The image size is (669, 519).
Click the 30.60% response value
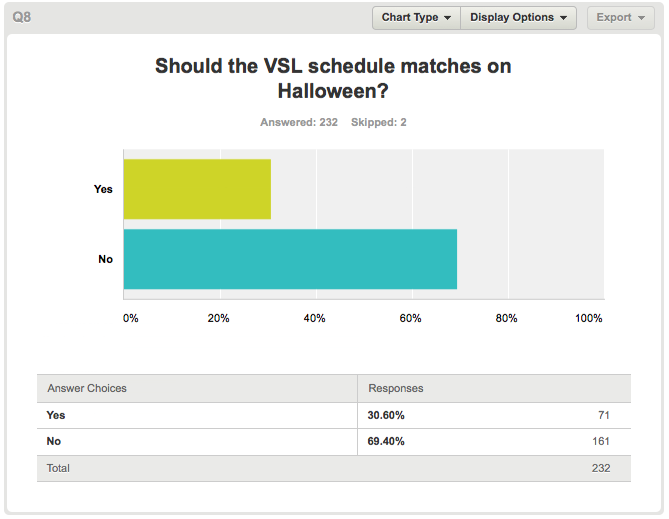coord(386,415)
